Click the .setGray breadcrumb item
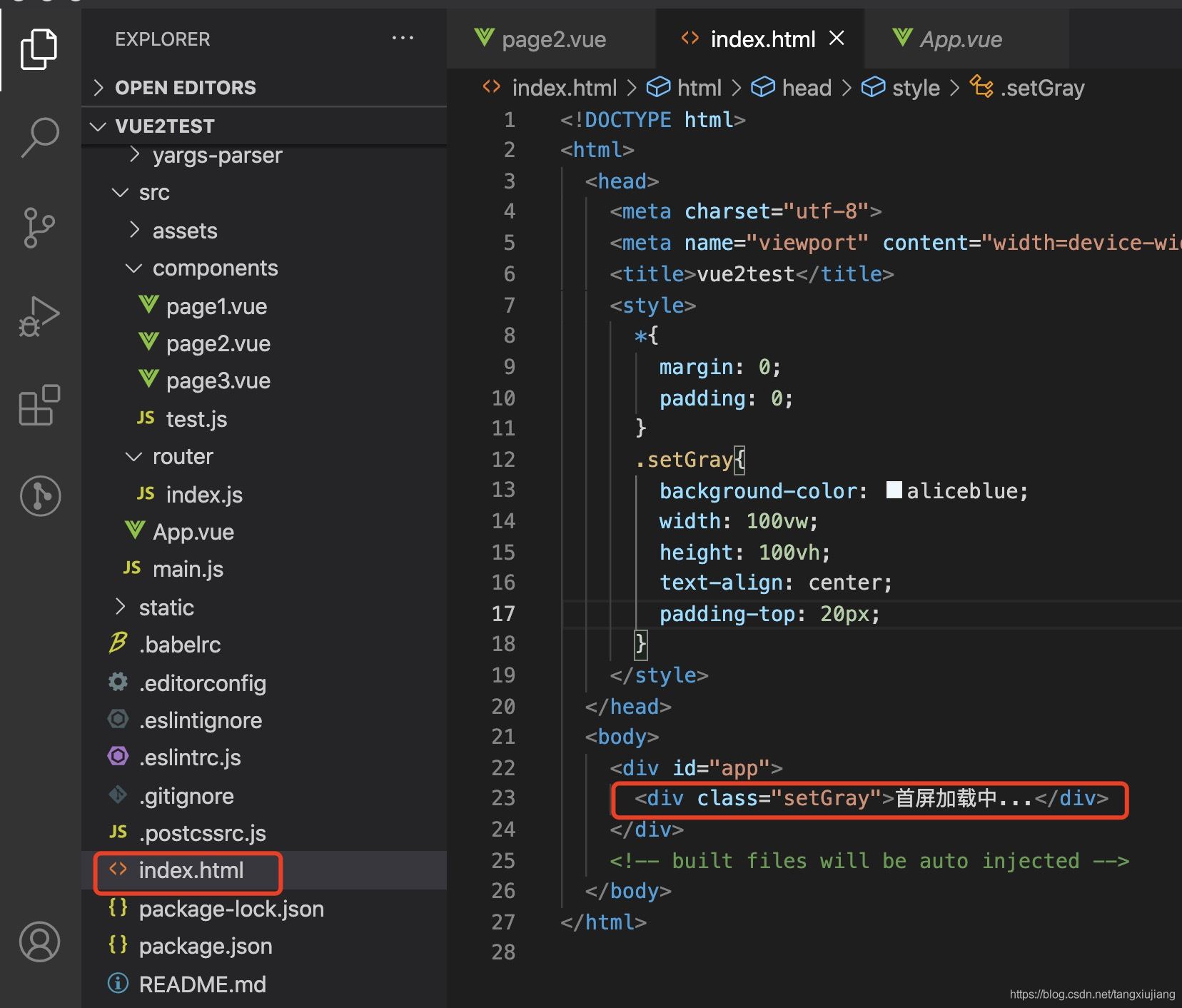1182x1008 pixels. tap(1041, 88)
